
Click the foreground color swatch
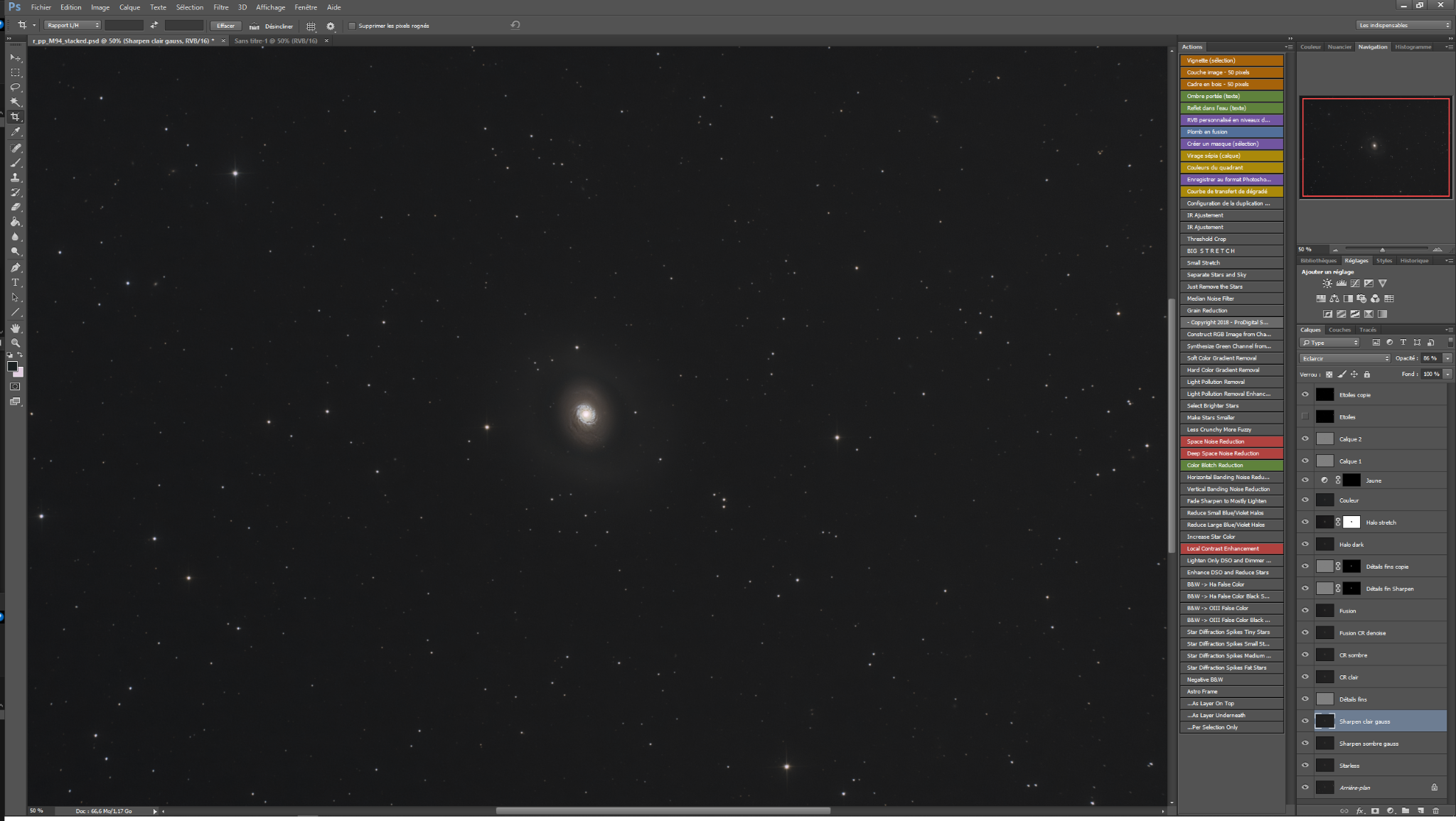pos(12,366)
